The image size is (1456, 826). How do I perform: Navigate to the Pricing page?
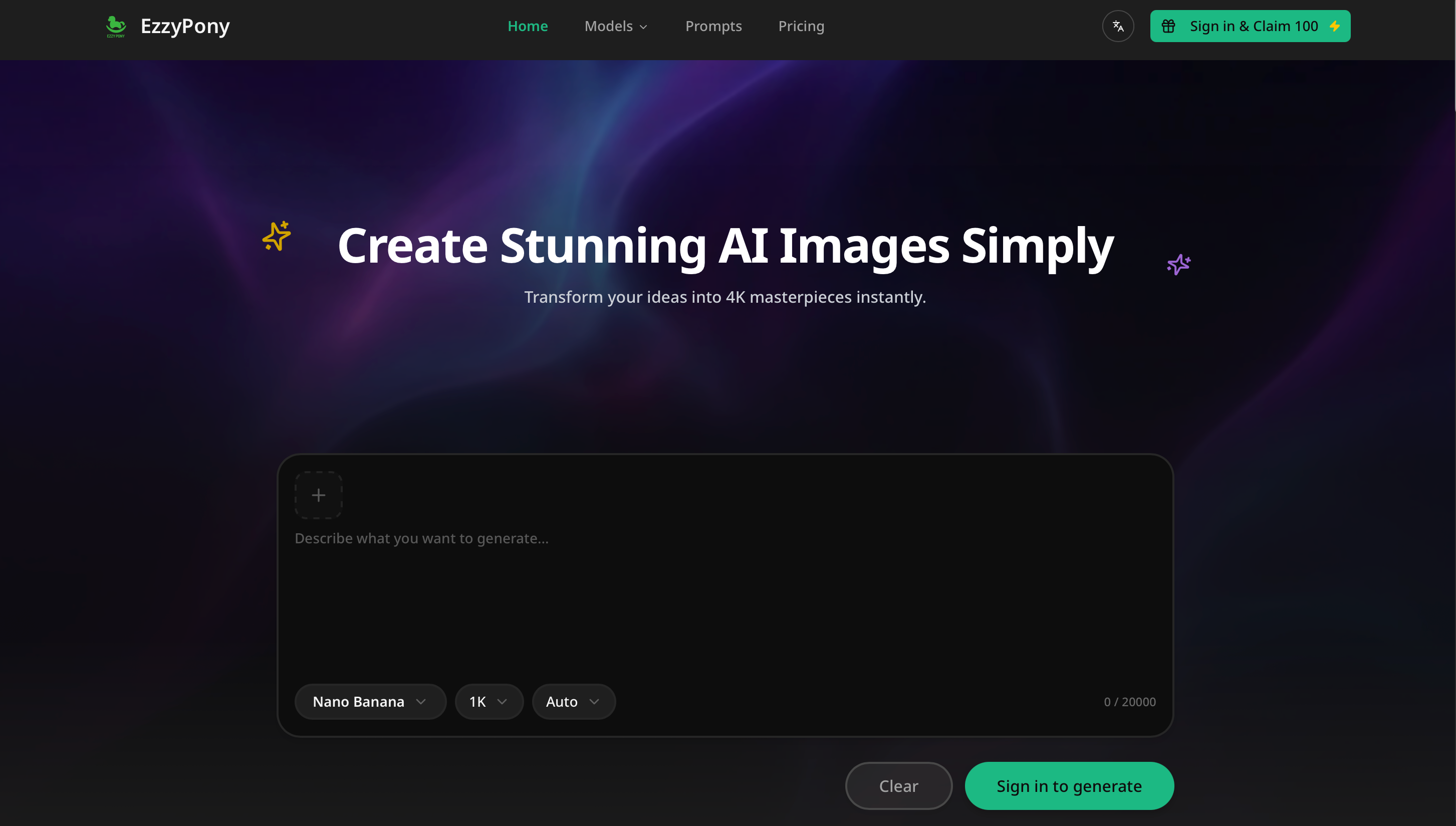coord(801,26)
